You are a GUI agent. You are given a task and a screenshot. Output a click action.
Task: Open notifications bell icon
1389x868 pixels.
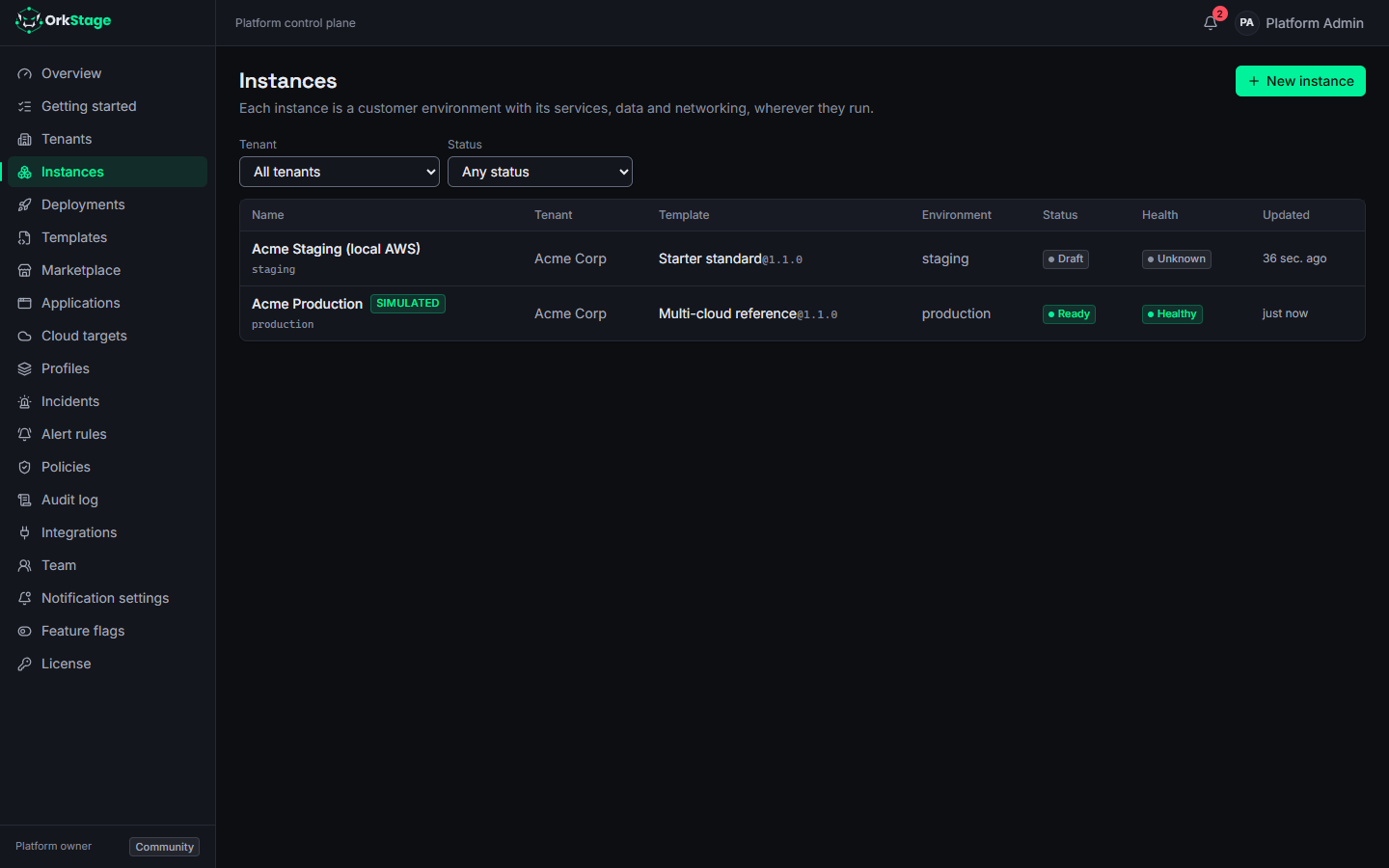tap(1211, 23)
